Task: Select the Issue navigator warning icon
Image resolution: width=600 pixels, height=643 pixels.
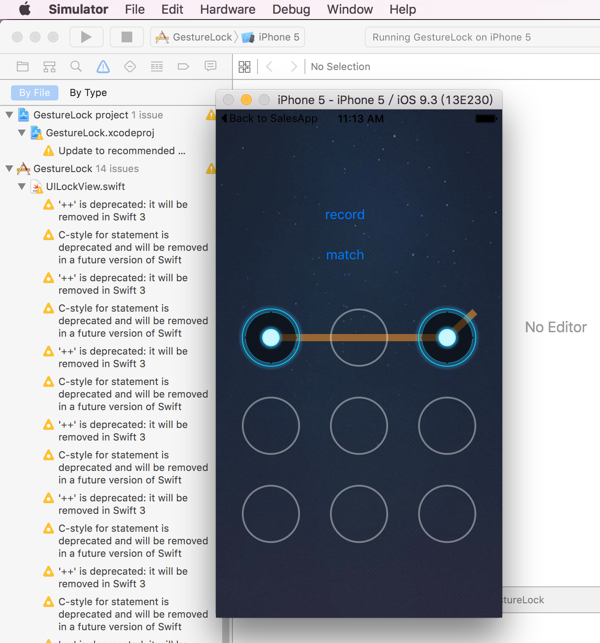Action: tap(103, 66)
